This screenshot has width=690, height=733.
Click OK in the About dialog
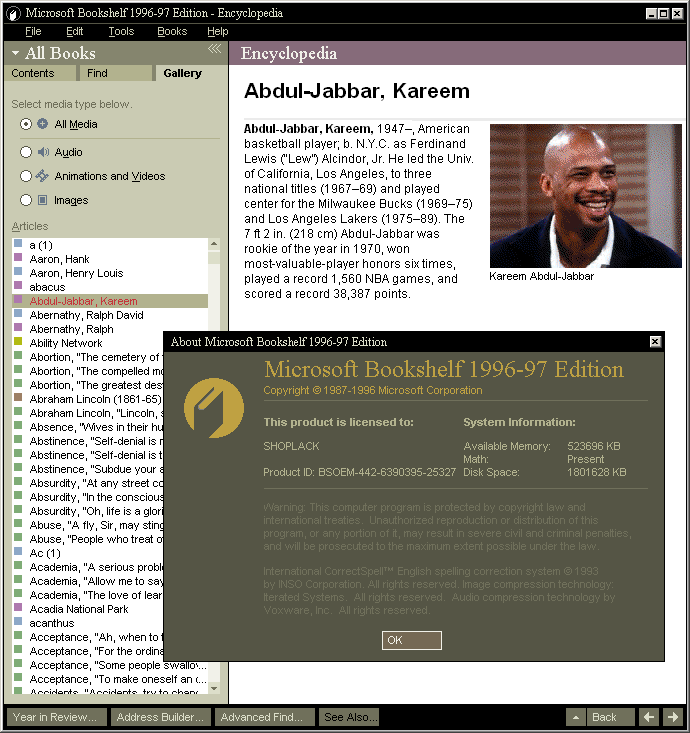click(411, 640)
